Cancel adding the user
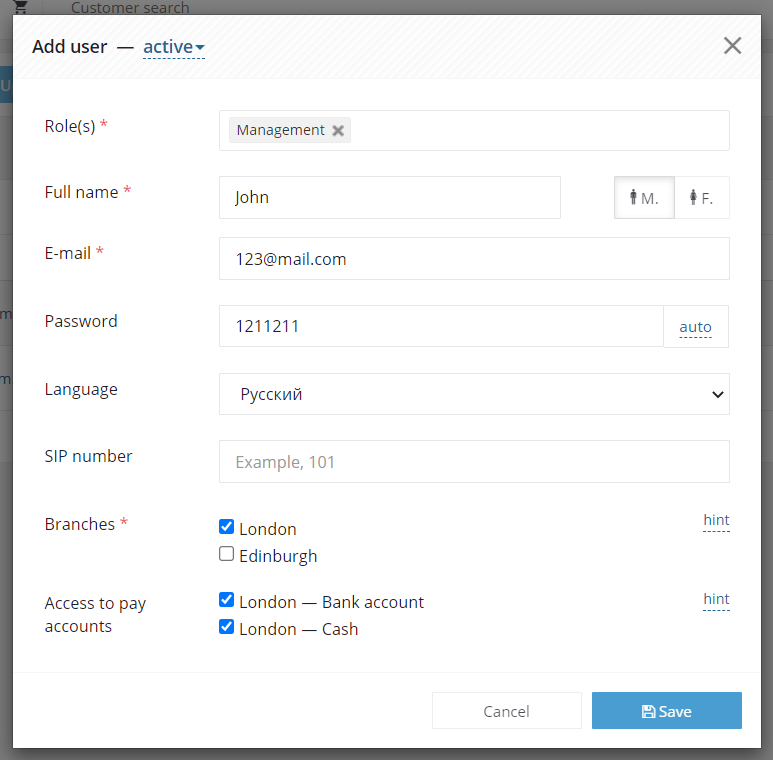The image size is (773, 760). click(507, 710)
